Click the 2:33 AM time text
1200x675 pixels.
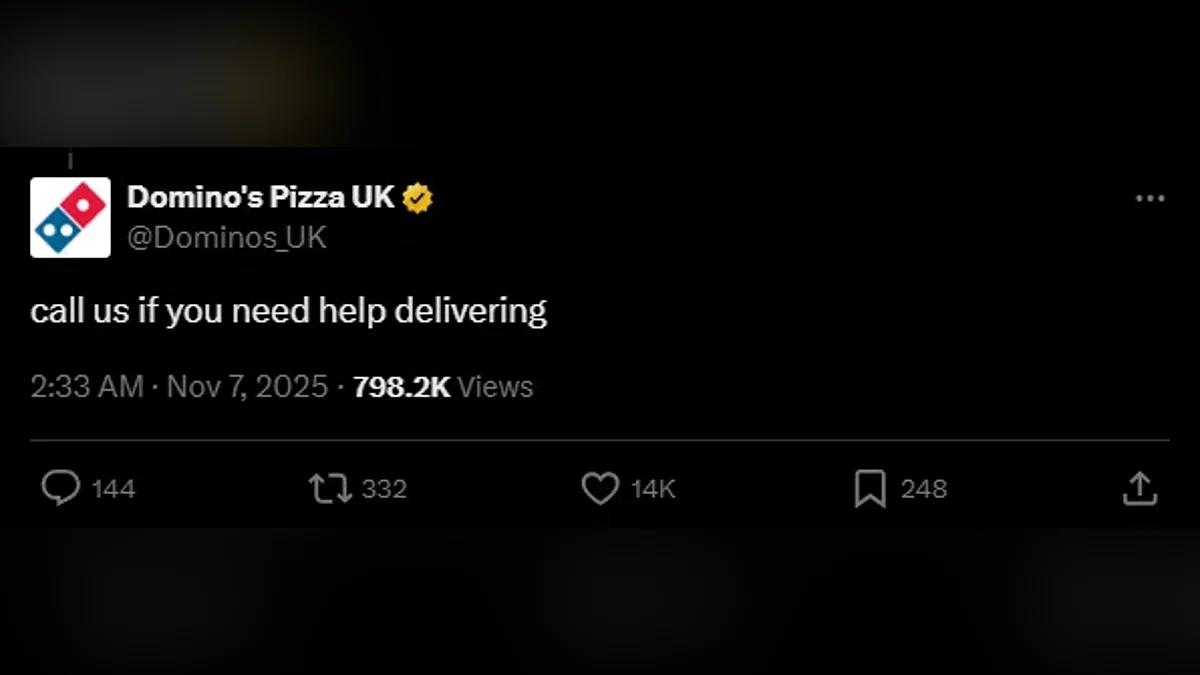click(87, 387)
